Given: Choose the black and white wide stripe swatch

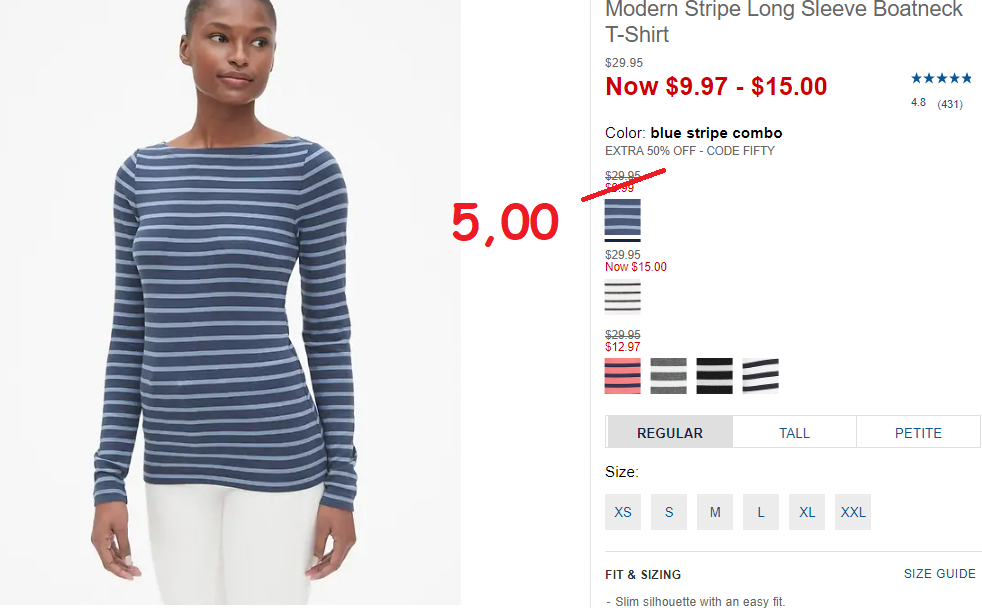Looking at the screenshot, I should [715, 376].
